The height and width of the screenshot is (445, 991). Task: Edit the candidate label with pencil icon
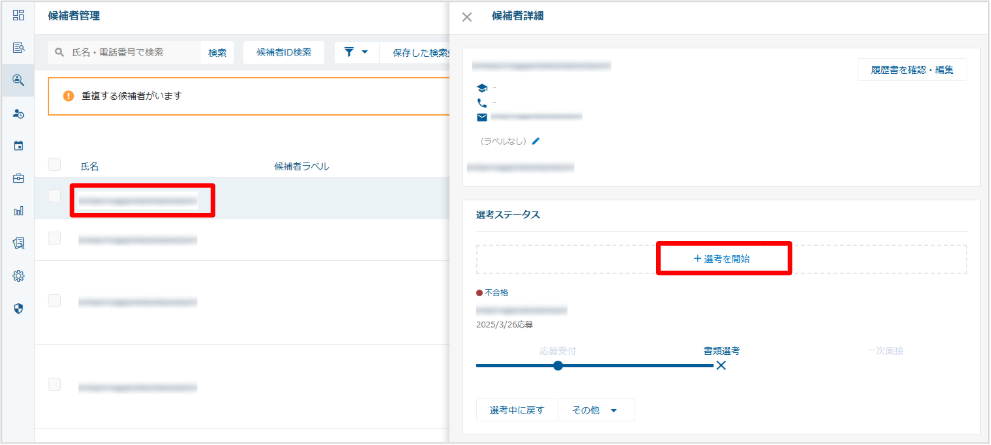[x=536, y=141]
